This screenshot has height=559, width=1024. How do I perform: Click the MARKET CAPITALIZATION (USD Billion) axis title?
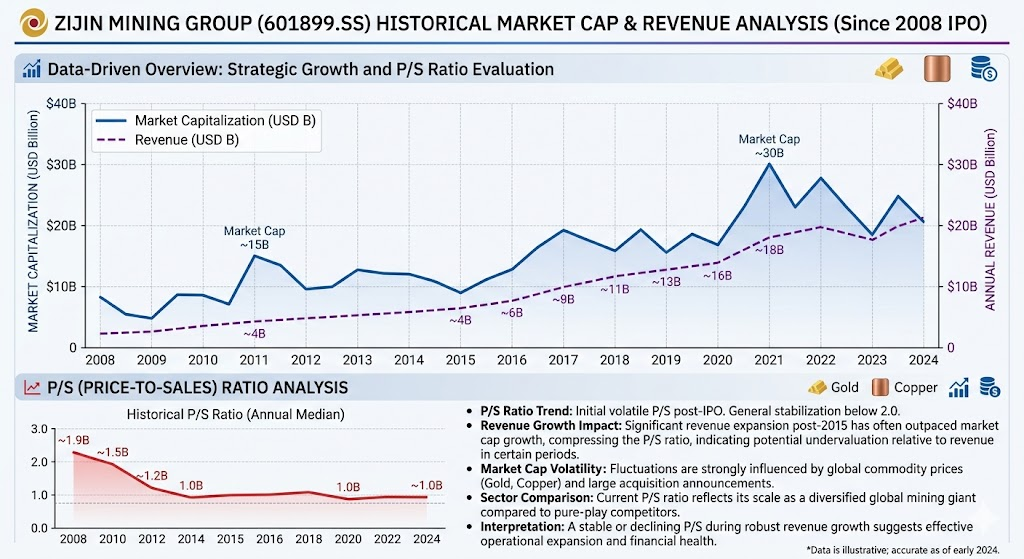point(33,221)
